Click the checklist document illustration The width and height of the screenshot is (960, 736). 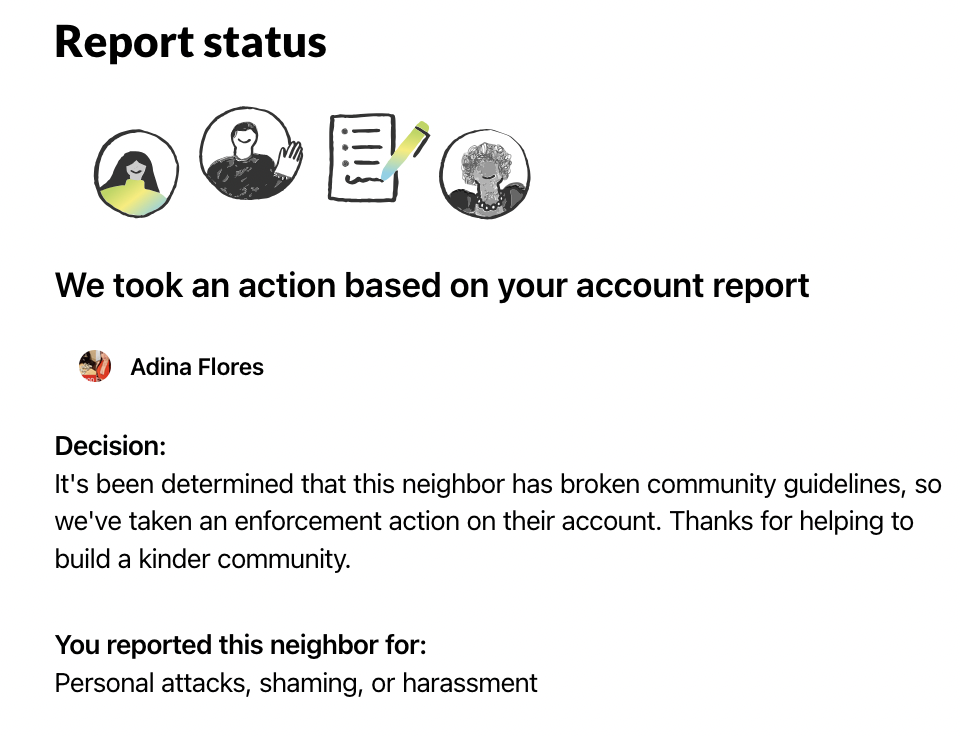(362, 158)
